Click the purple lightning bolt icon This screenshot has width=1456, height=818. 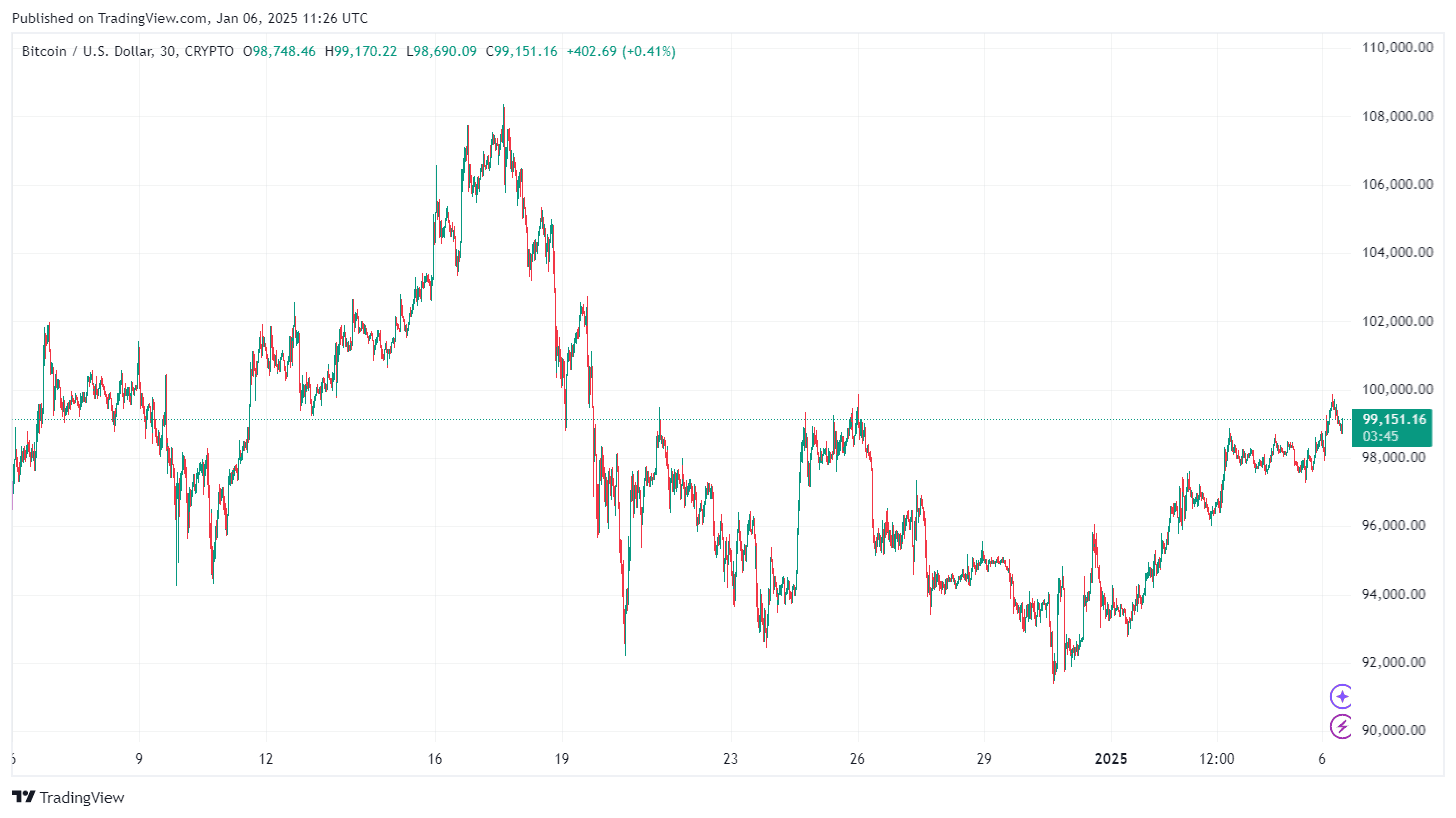(x=1341, y=726)
